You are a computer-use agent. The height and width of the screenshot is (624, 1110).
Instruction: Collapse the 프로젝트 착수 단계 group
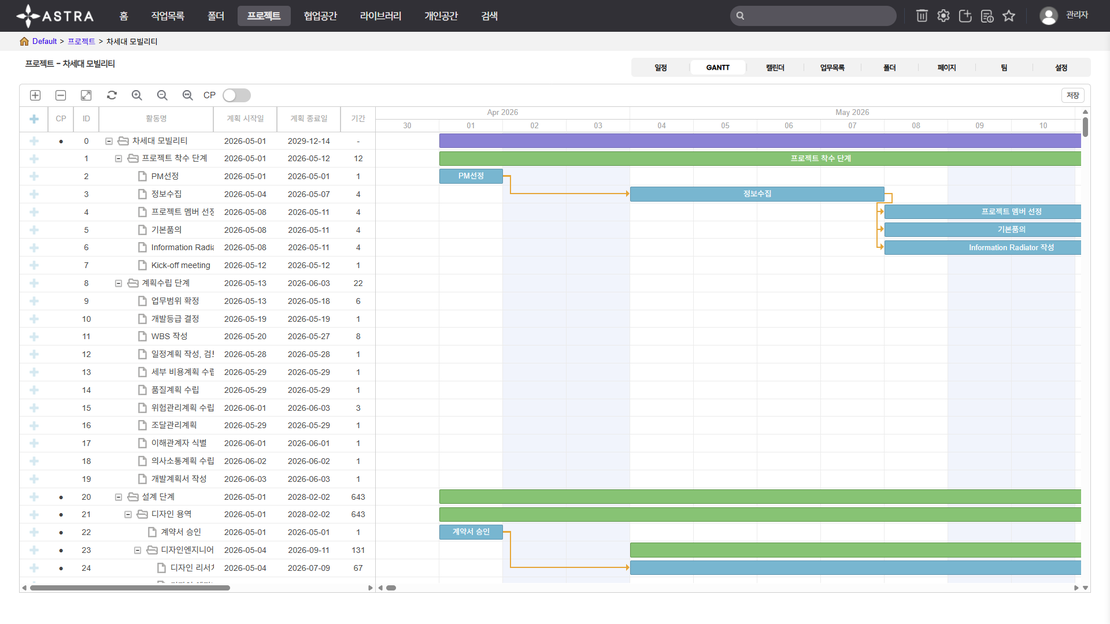pyautogui.click(x=118, y=159)
